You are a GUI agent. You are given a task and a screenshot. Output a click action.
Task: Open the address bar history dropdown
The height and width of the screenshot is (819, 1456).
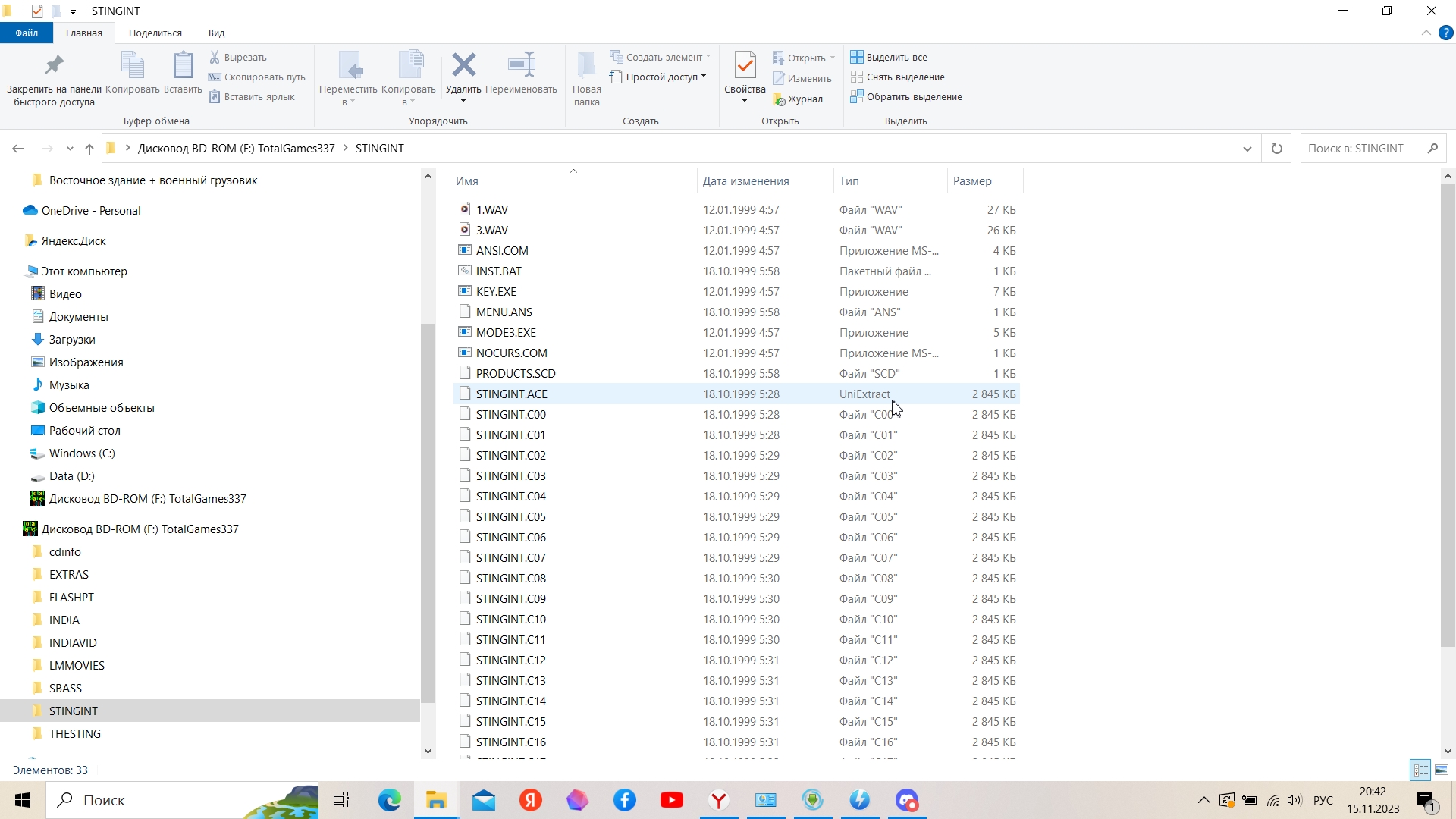click(x=1247, y=149)
